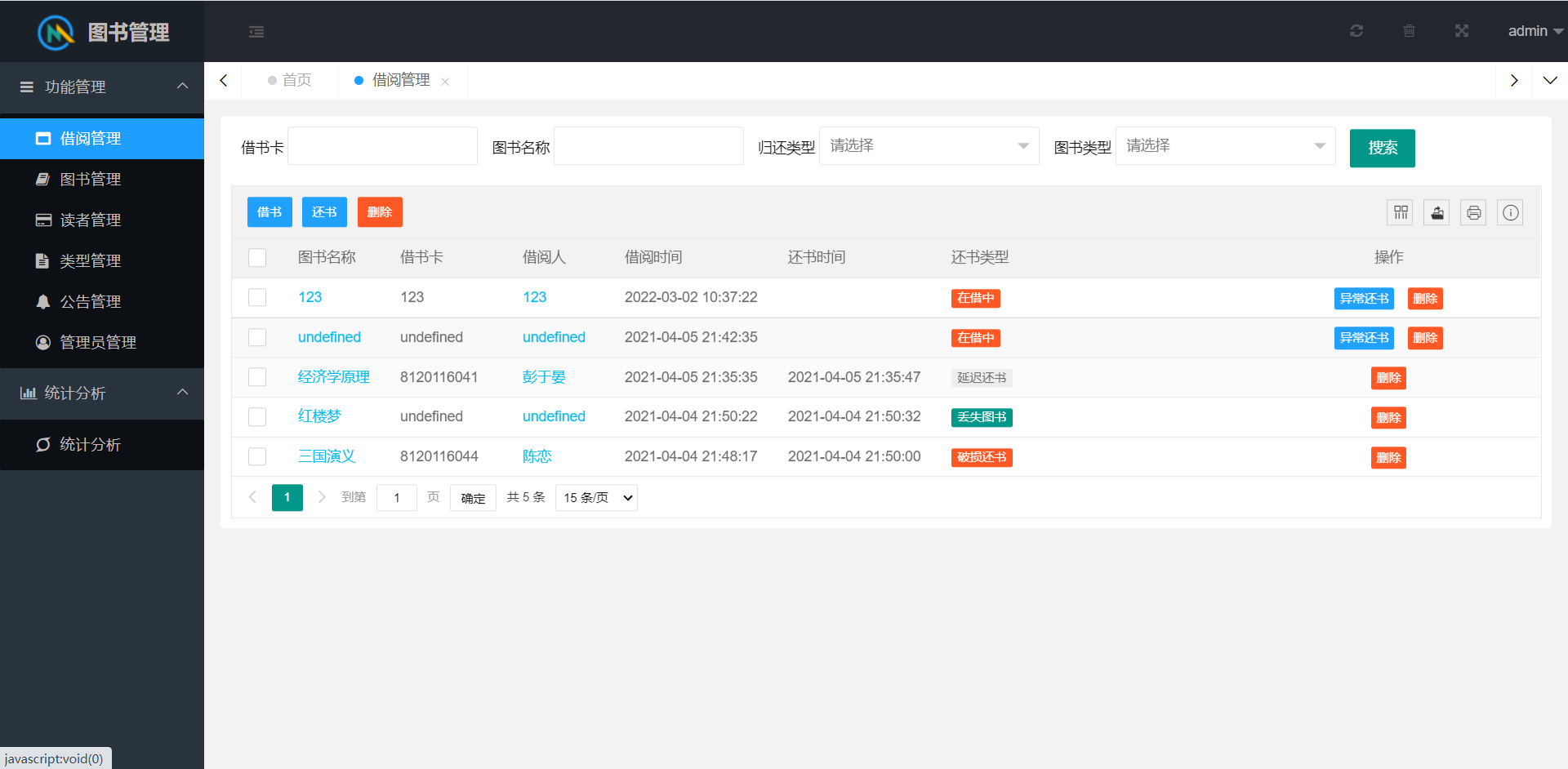Screen dimensions: 1568x769
Task: Toggle fullscreen with the expand icon
Action: 1461,31
